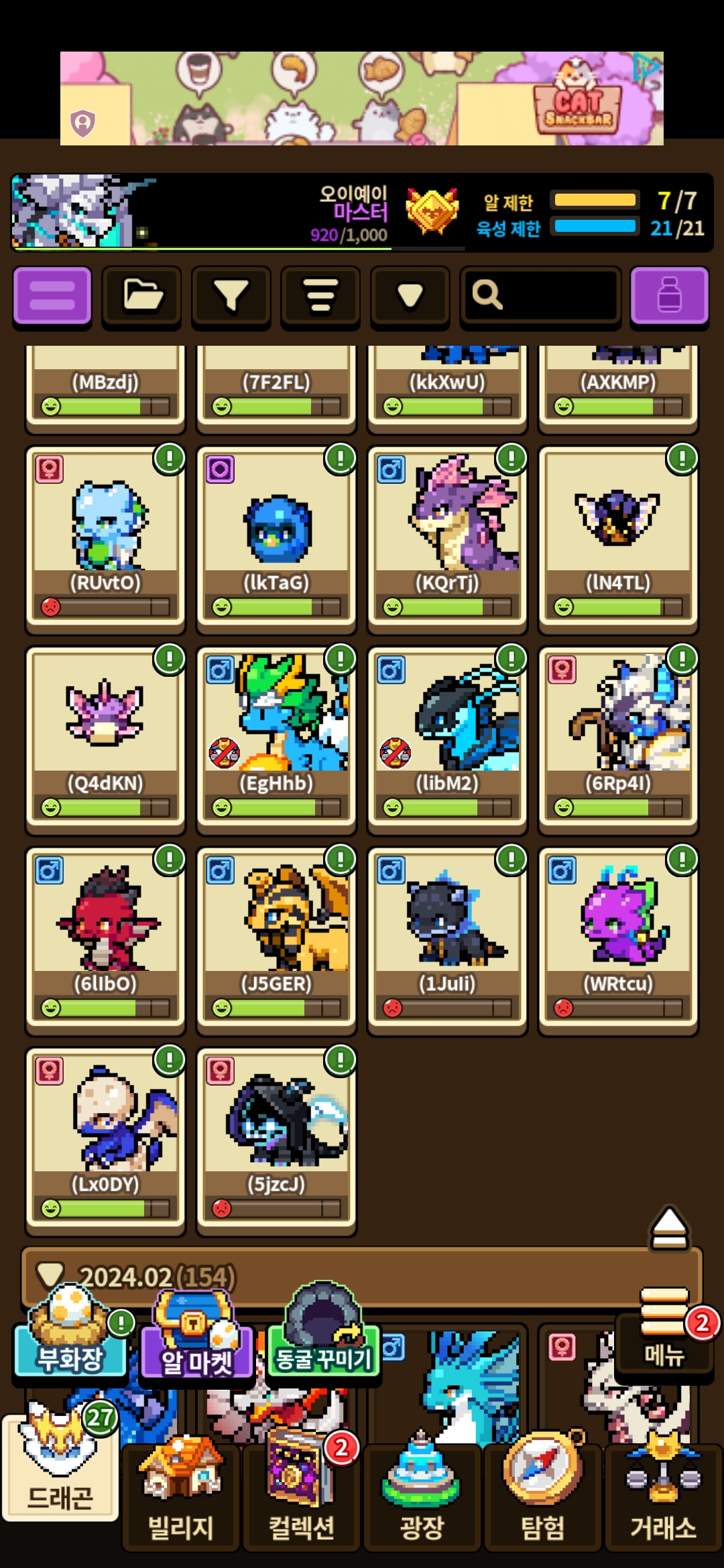Open the sort lines icon
The height and width of the screenshot is (1568, 724).
pos(320,296)
